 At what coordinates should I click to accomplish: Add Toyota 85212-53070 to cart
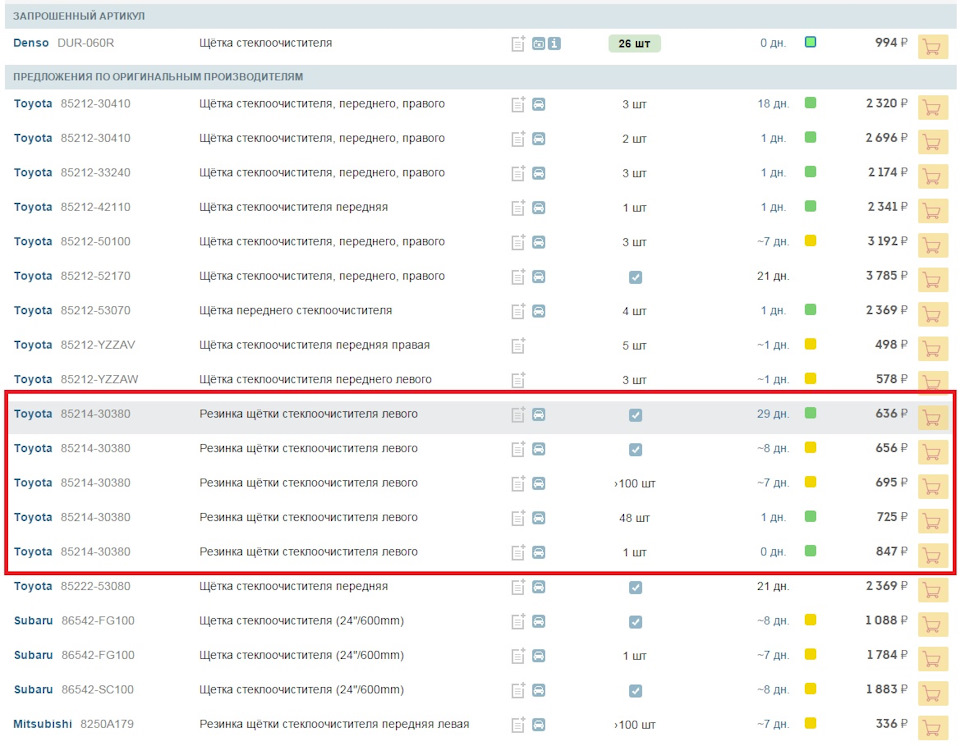pos(932,315)
